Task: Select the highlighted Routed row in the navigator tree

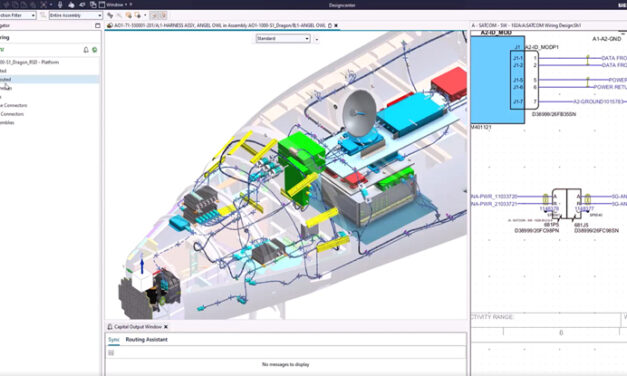Action: tap(50, 79)
